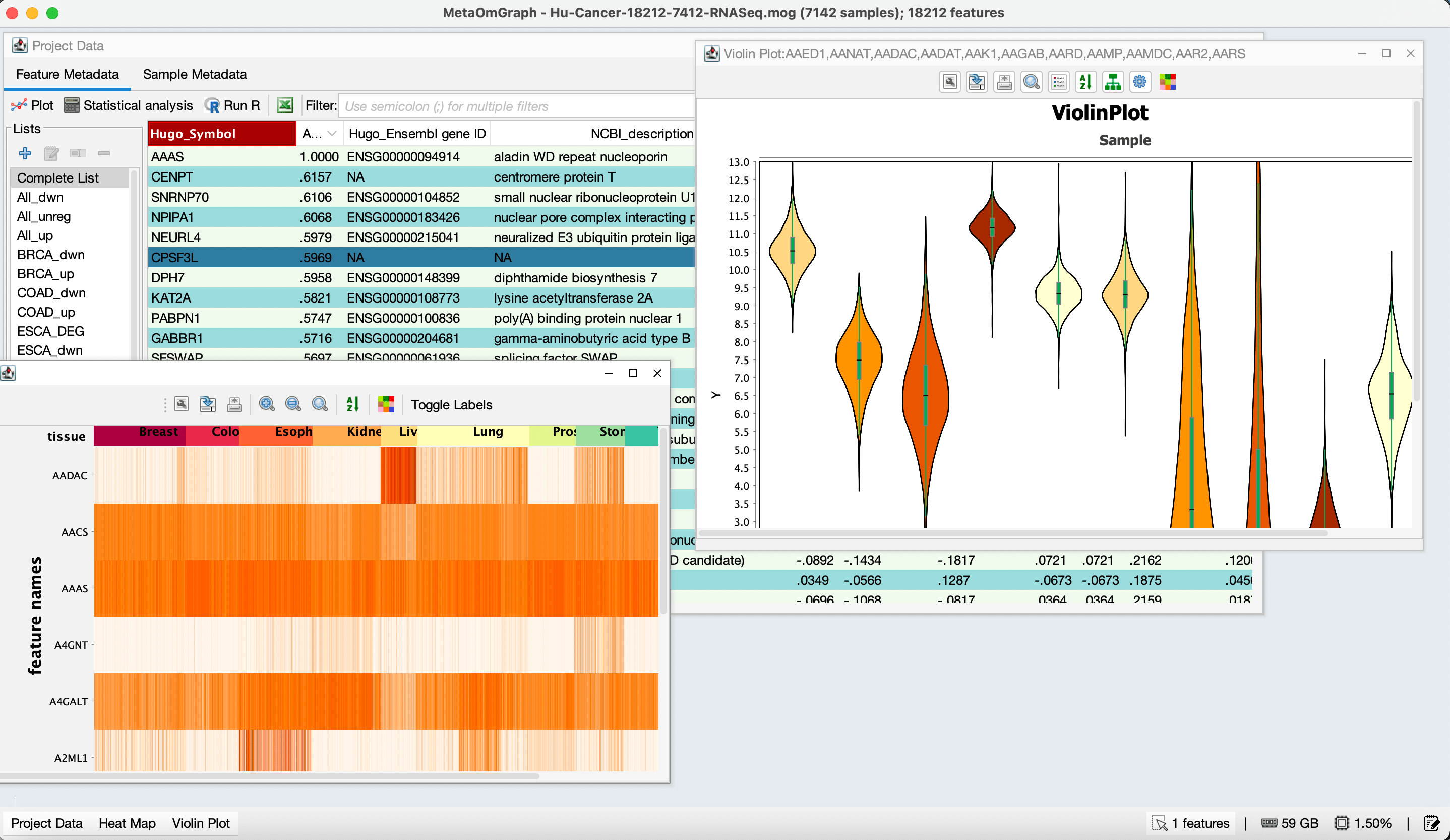Toggle heat map A-Z sort button
1450x840 pixels.
click(352, 404)
